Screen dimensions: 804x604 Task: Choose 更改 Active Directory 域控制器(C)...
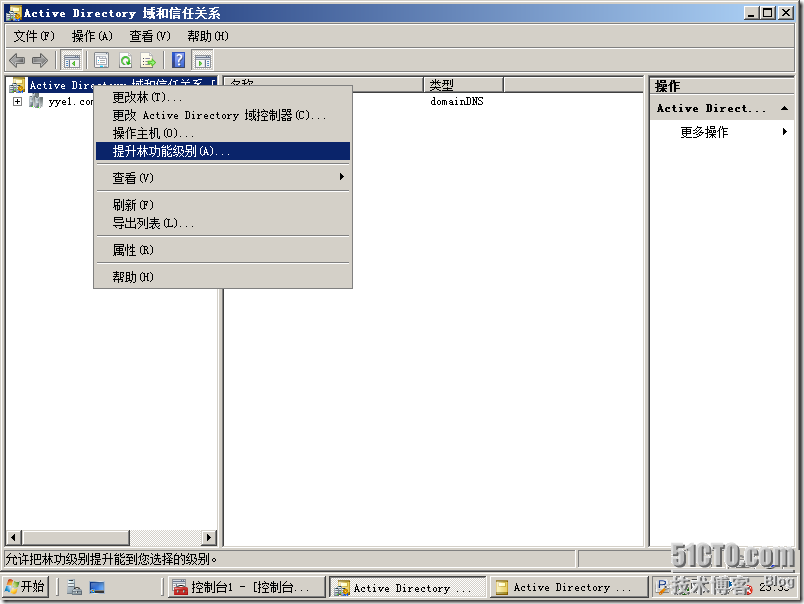[x=223, y=115]
